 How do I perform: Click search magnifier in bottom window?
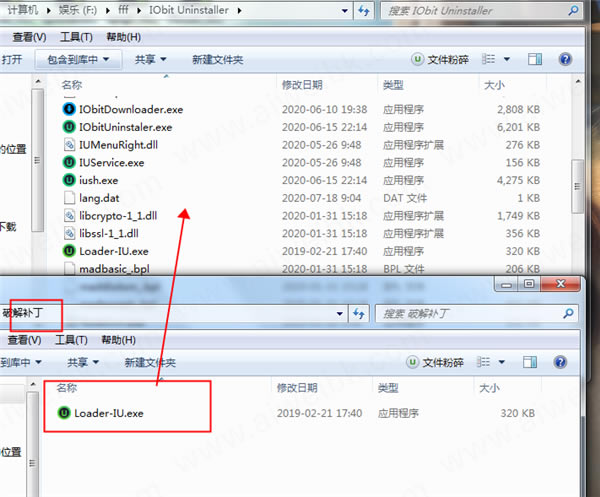tap(568, 314)
